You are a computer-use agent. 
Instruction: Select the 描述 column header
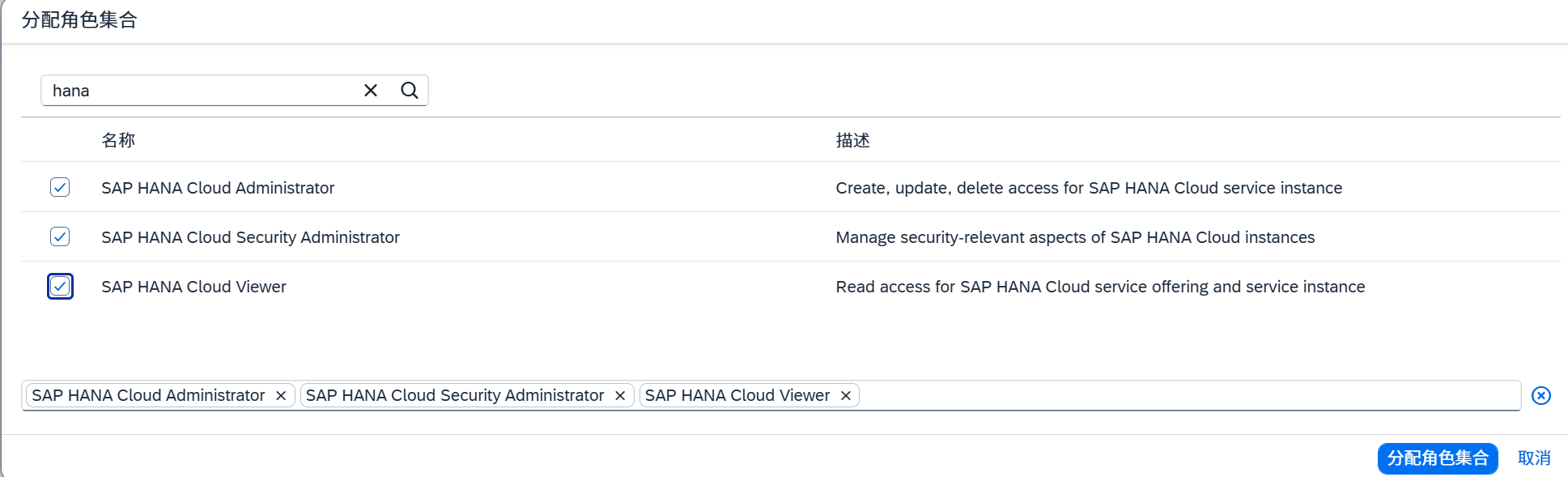point(852,140)
